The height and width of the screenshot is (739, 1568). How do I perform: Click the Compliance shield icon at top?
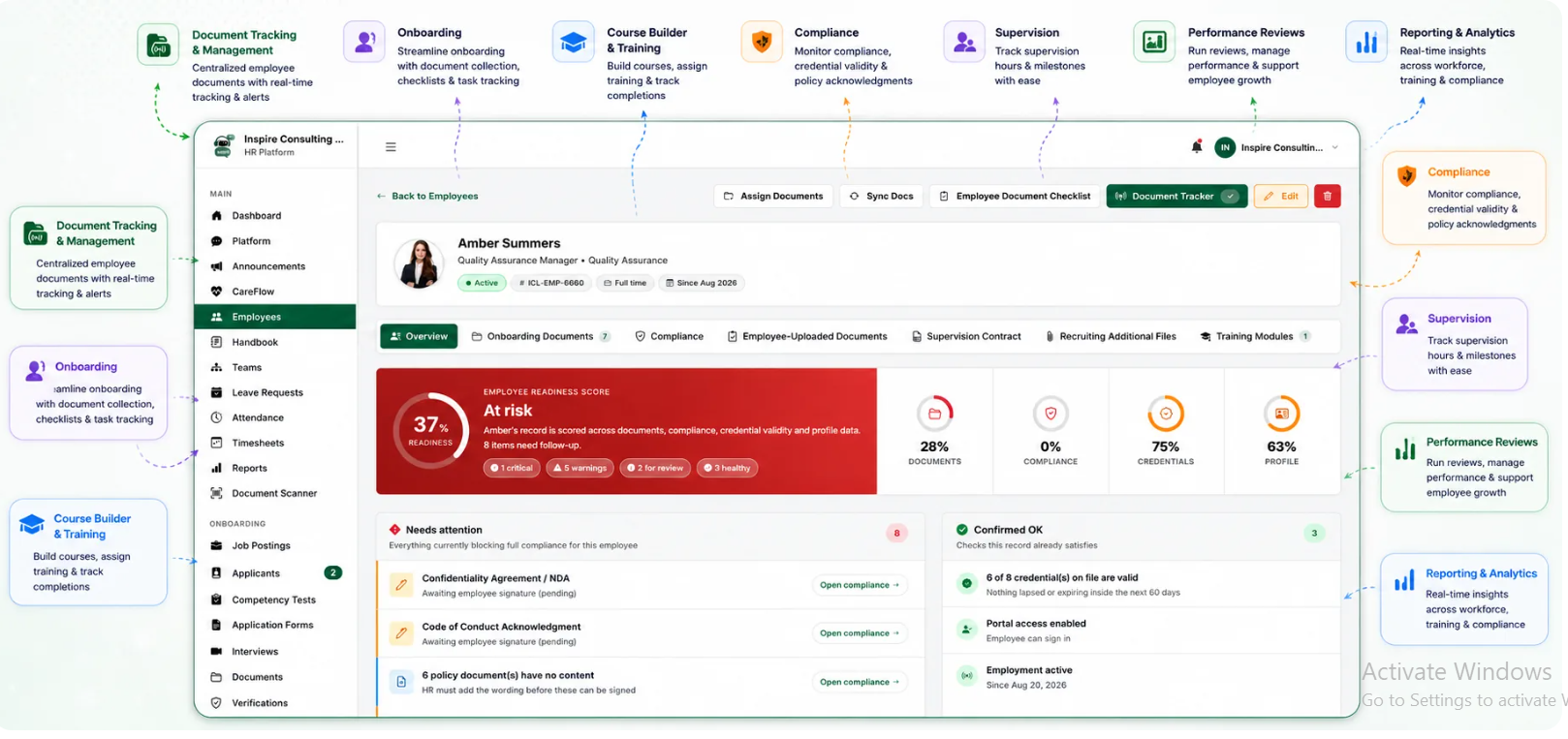(x=762, y=42)
